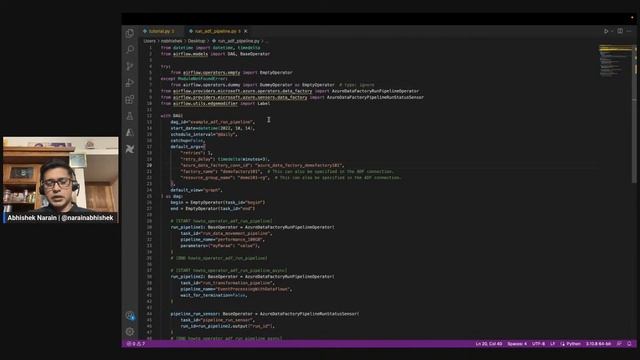Show errors and warnings in status bar

[x=136, y=344]
